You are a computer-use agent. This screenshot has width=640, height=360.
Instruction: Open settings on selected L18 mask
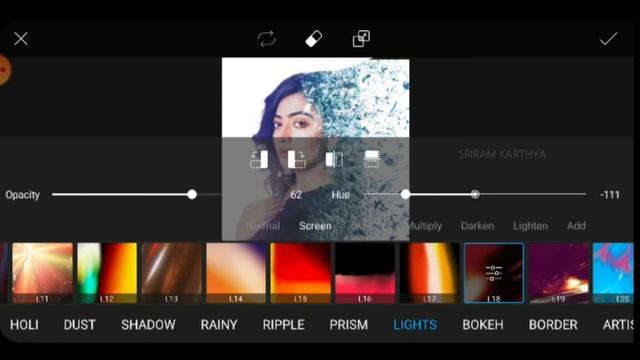click(493, 273)
